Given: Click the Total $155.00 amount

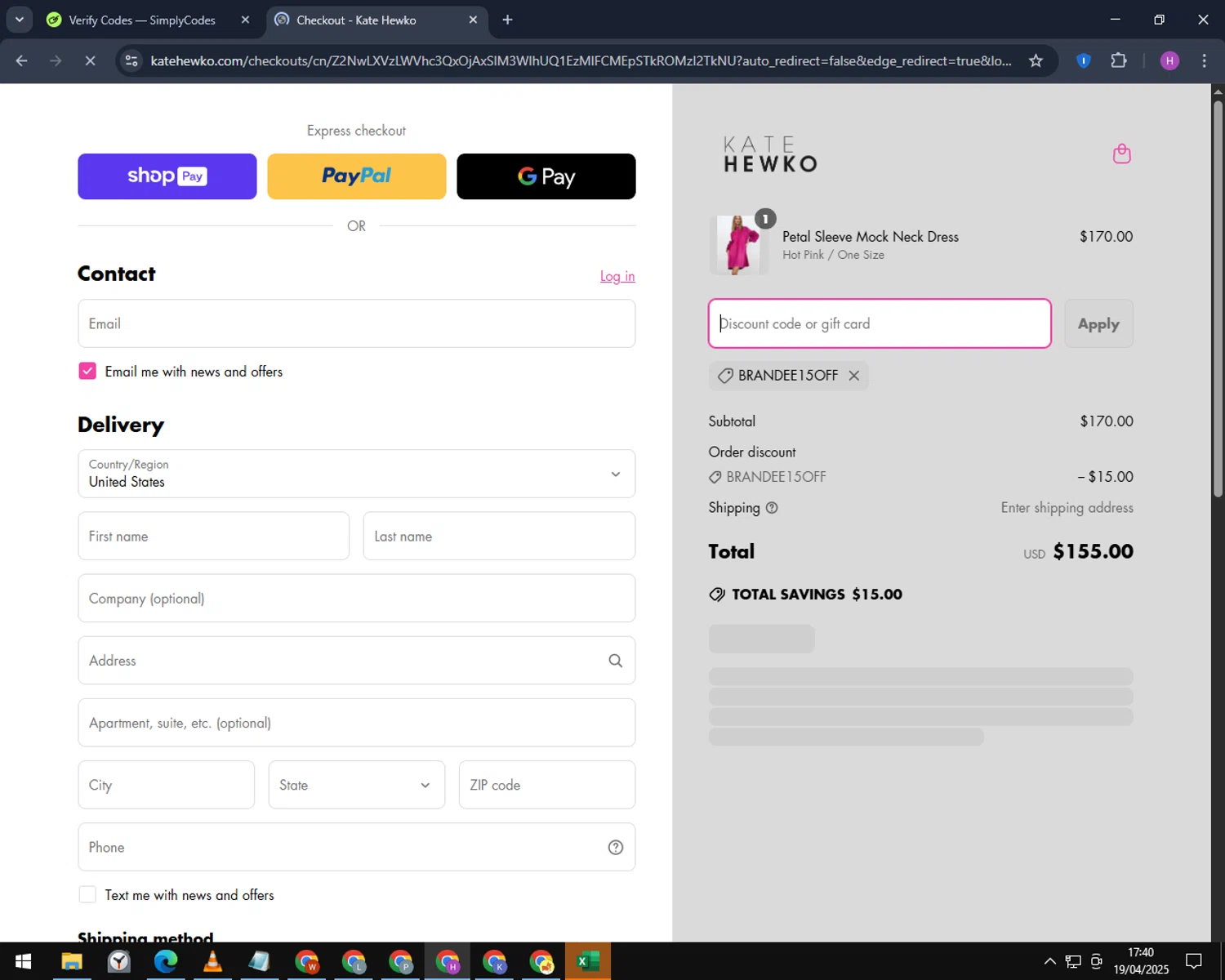Looking at the screenshot, I should click(x=1093, y=552).
